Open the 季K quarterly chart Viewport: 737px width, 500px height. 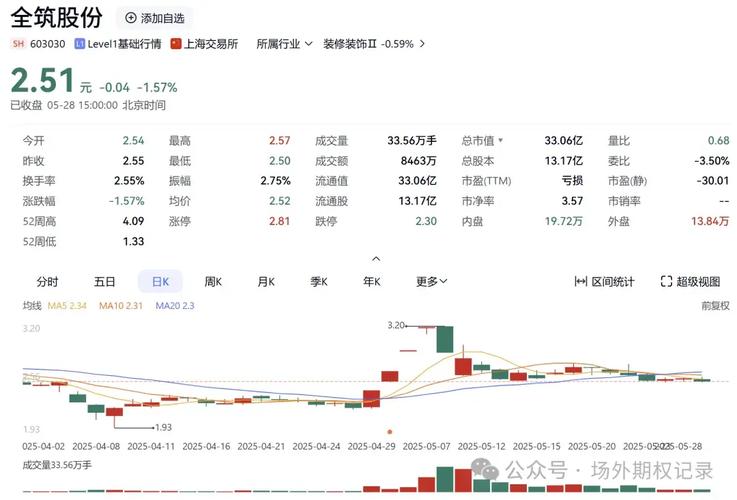pos(318,282)
